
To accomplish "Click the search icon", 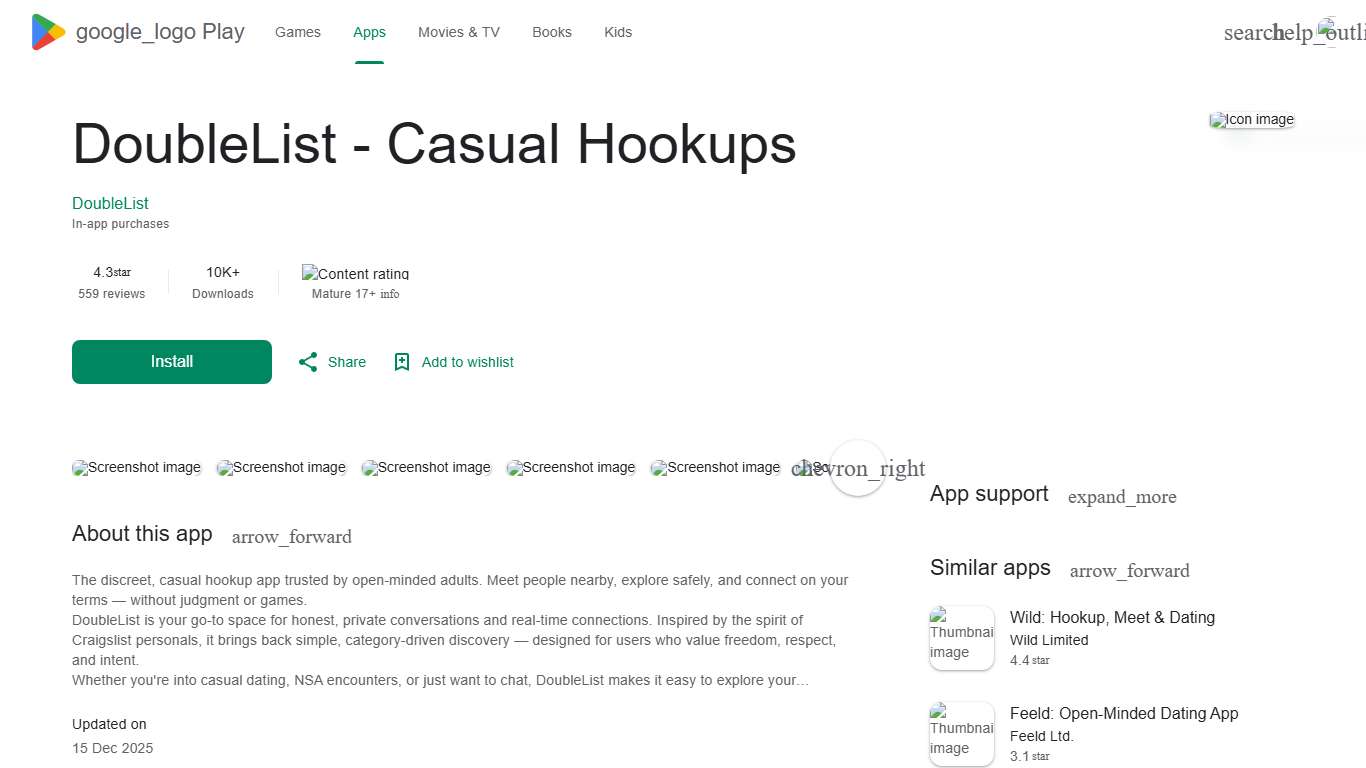I will click(1252, 32).
